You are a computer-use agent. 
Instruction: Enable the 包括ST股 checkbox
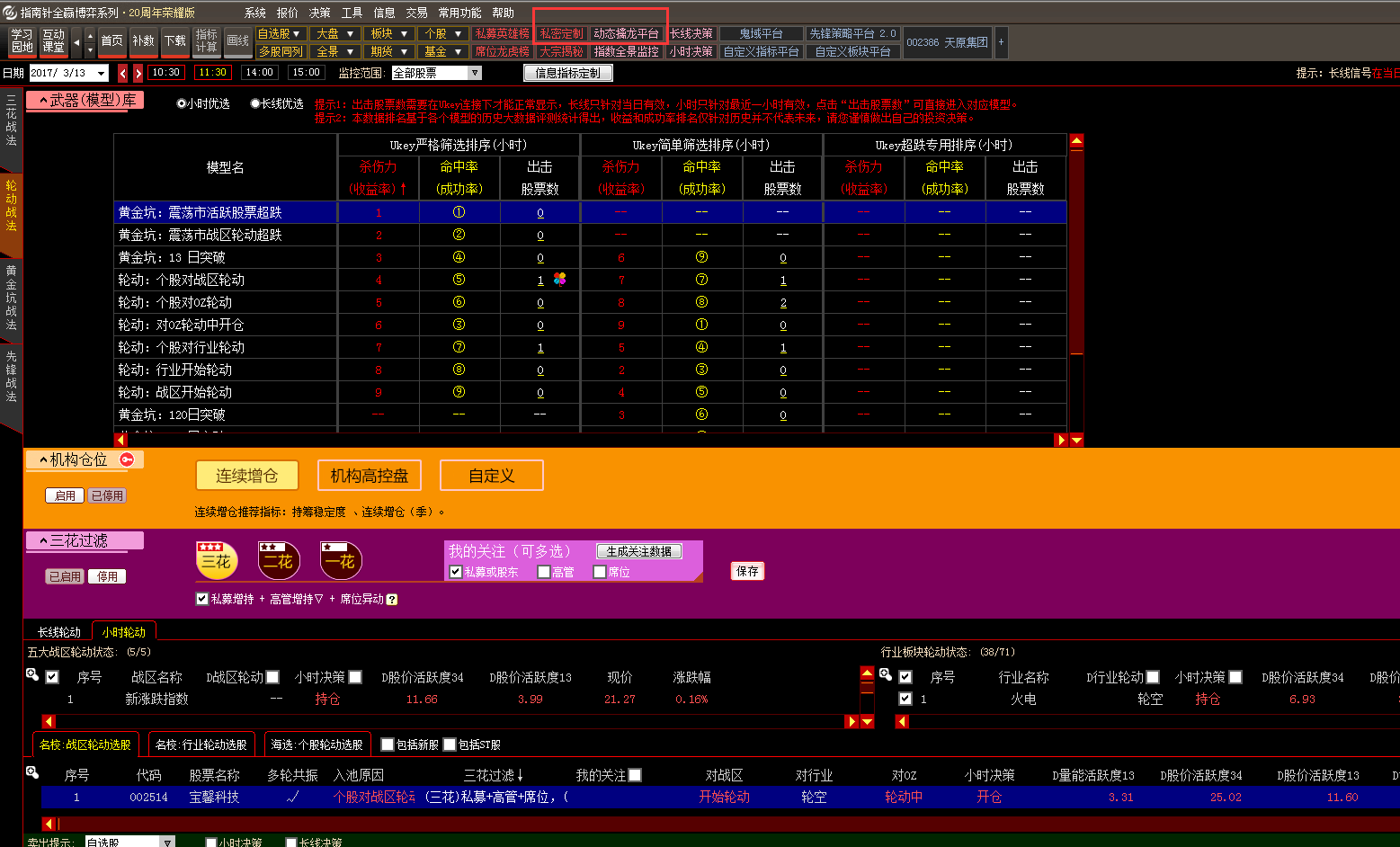[x=450, y=744]
